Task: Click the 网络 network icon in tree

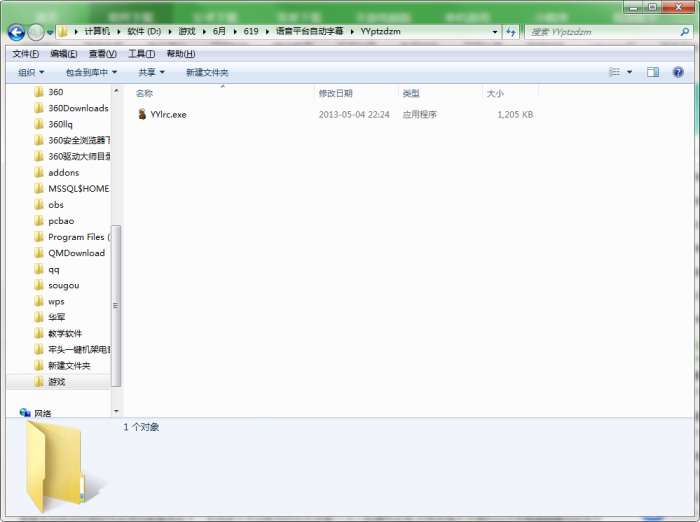Action: 25,413
